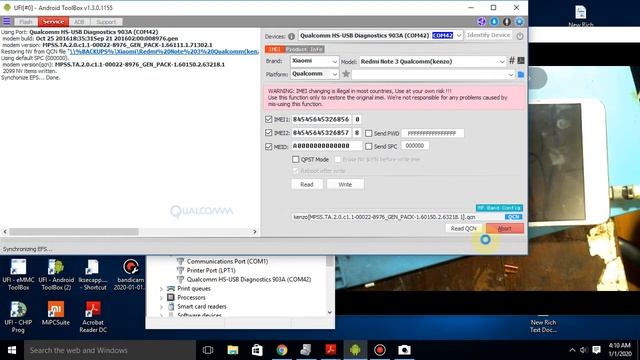
Task: Expand Smart card readers in Device Manager
Action: pos(161,307)
